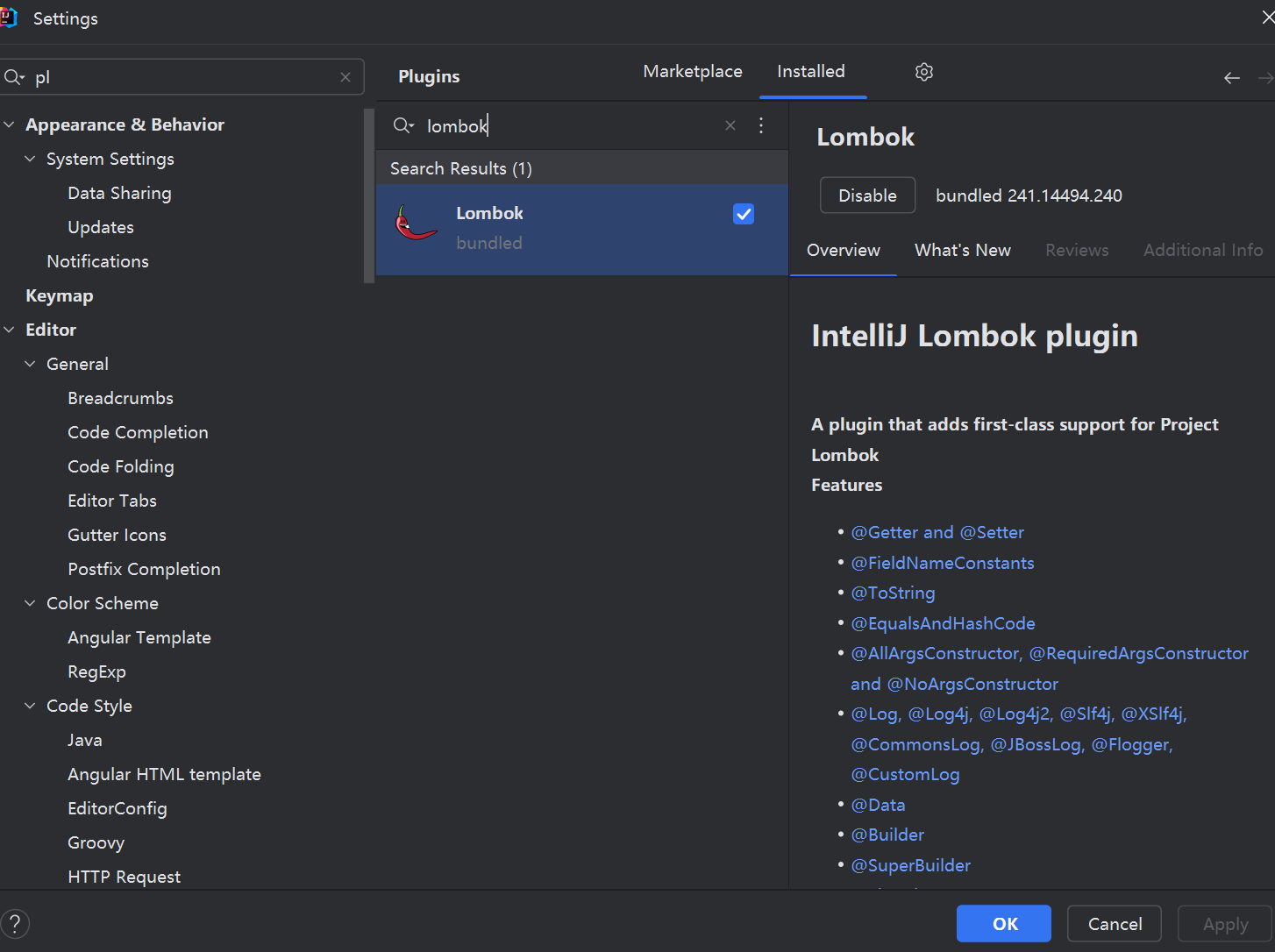This screenshot has height=952, width=1275.
Task: Open Groovy code style
Action: pos(96,842)
